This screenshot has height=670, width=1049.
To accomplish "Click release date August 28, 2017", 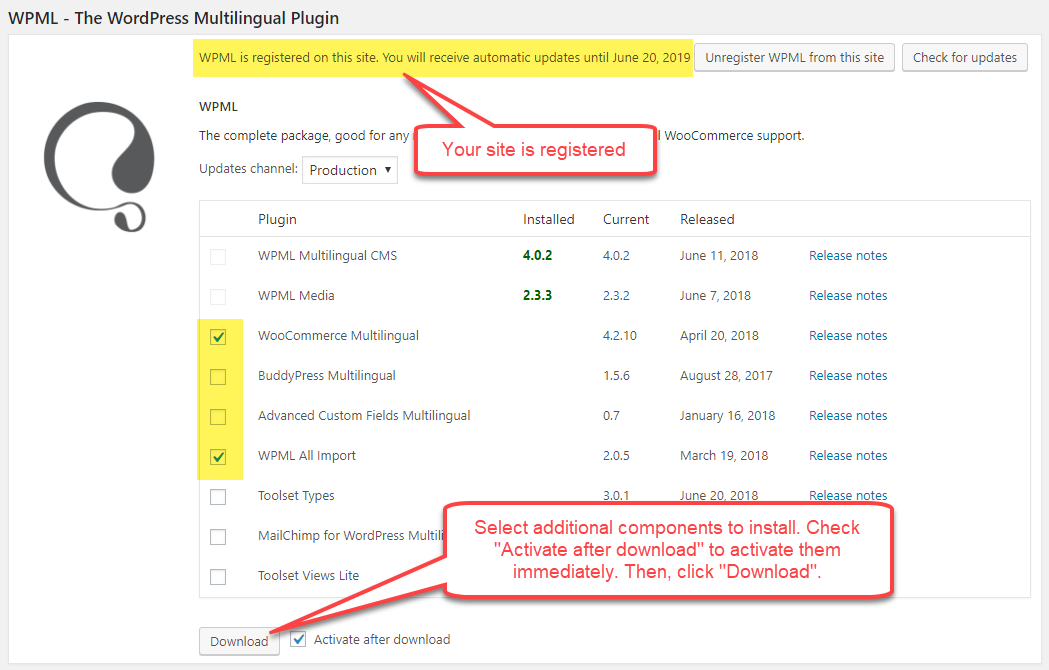I will pyautogui.click(x=726, y=376).
